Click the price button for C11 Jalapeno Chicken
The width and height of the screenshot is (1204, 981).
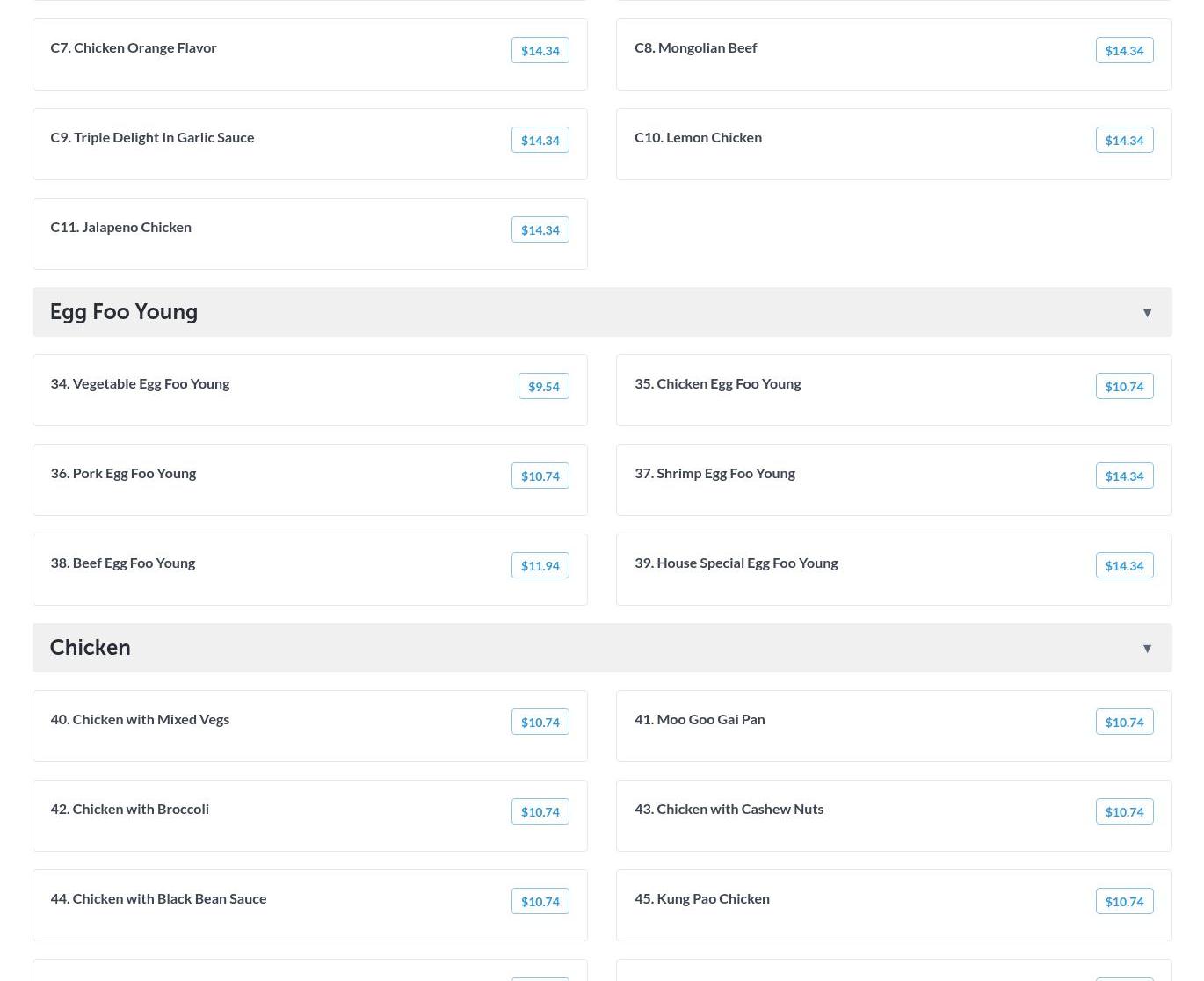[x=540, y=229]
